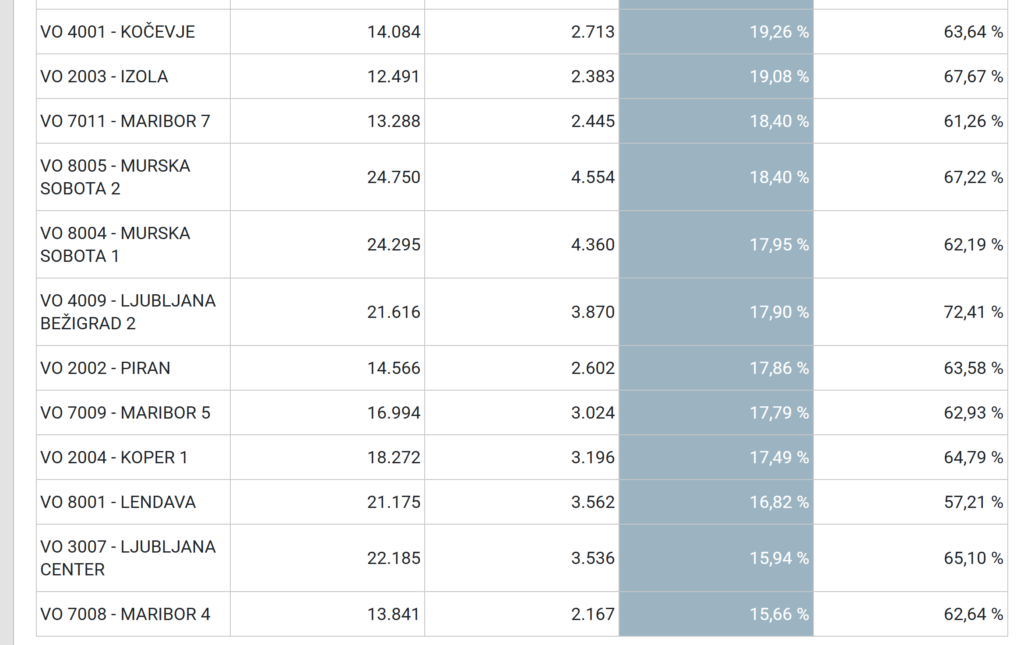Click the 72,41 % value in Bežigrad row
The width and height of the screenshot is (1024, 645).
pos(972,312)
